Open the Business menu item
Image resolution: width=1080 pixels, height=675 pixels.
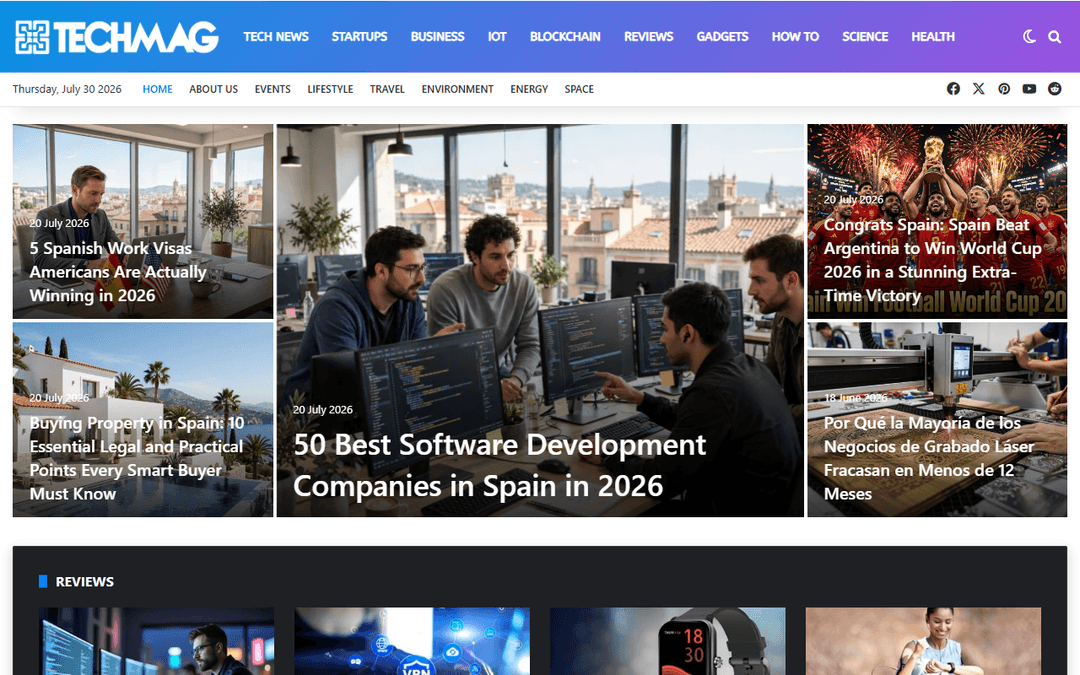point(437,37)
